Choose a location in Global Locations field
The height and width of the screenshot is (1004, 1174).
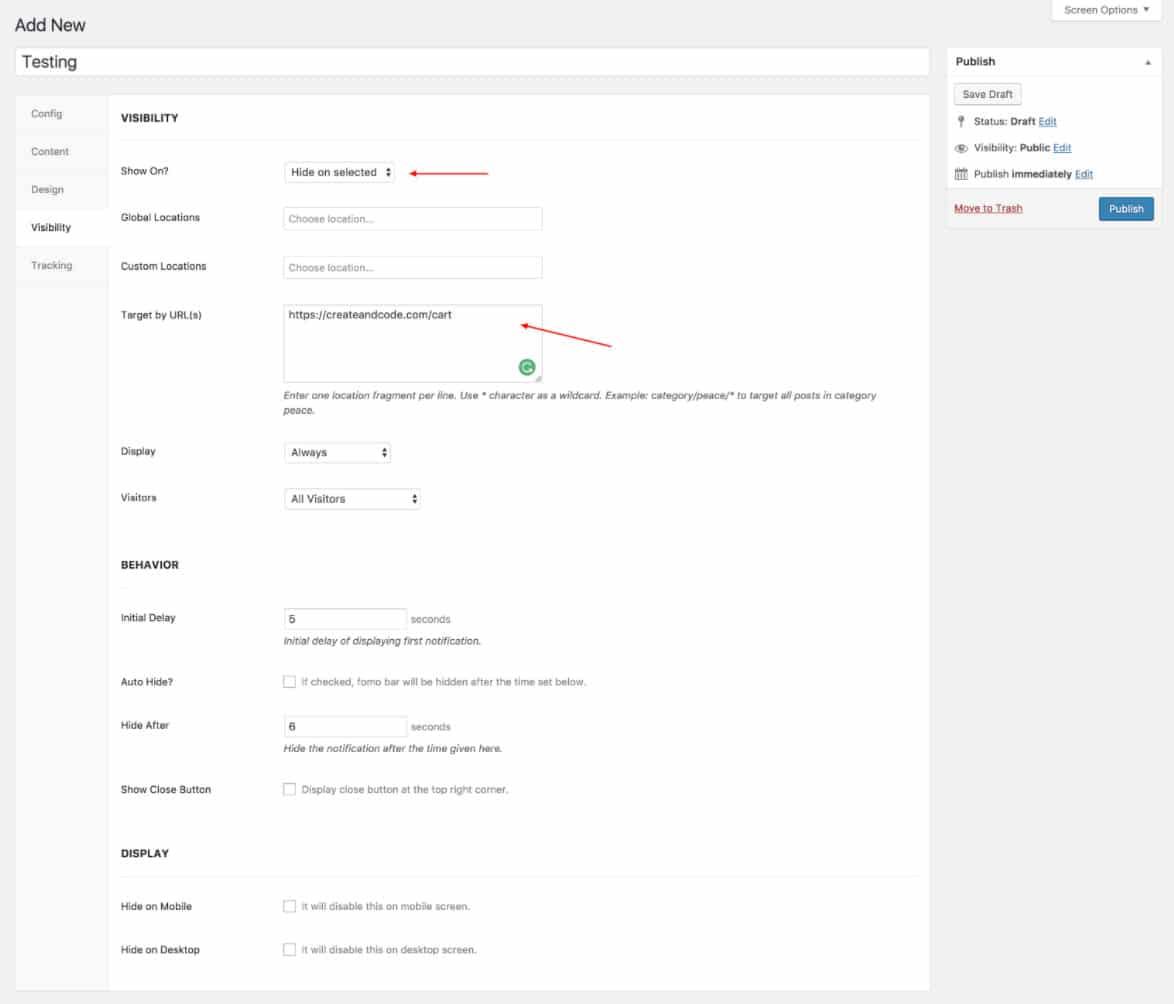click(x=413, y=219)
